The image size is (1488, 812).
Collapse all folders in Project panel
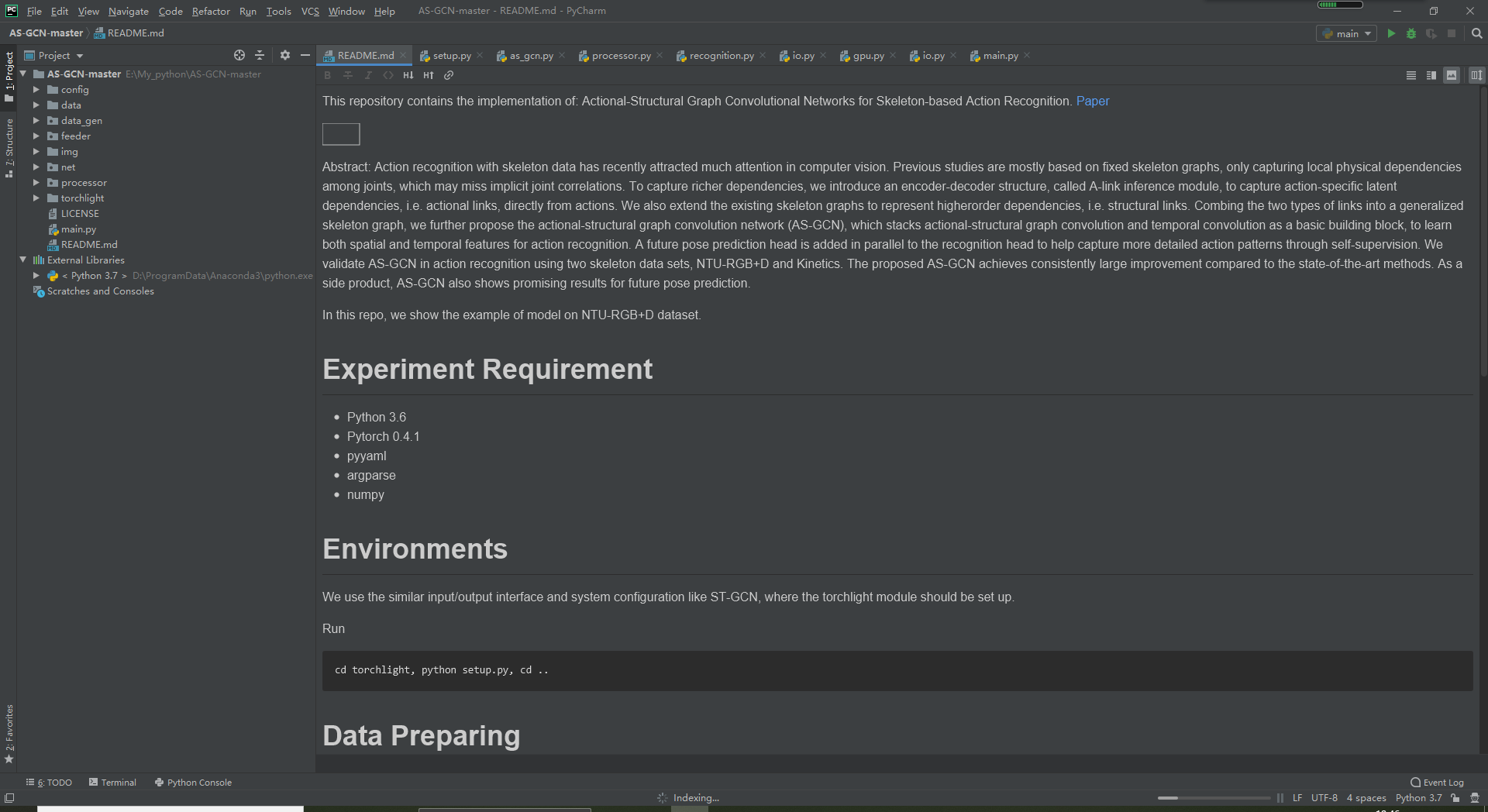pos(260,55)
